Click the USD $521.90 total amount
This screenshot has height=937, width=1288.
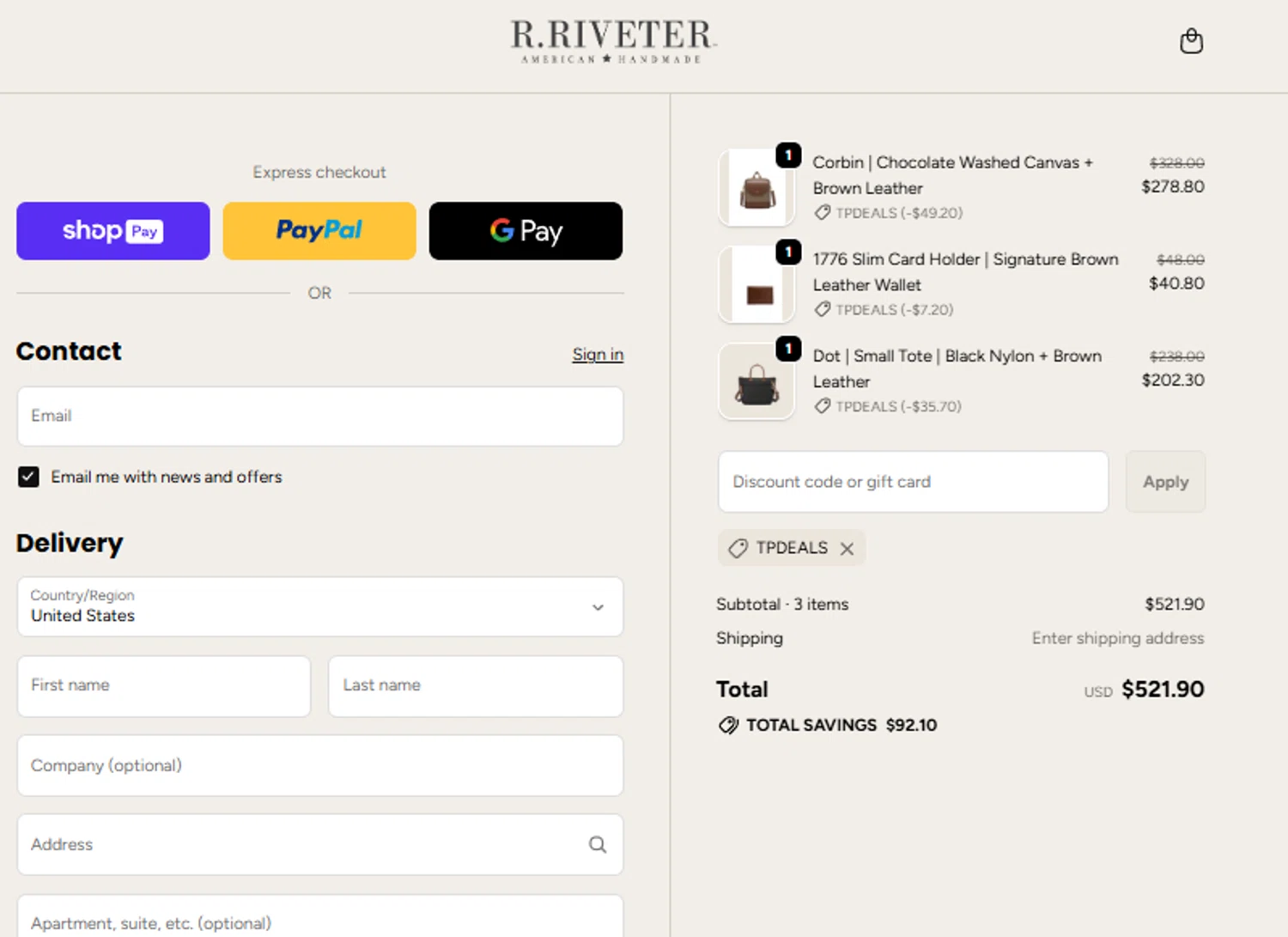(1144, 690)
